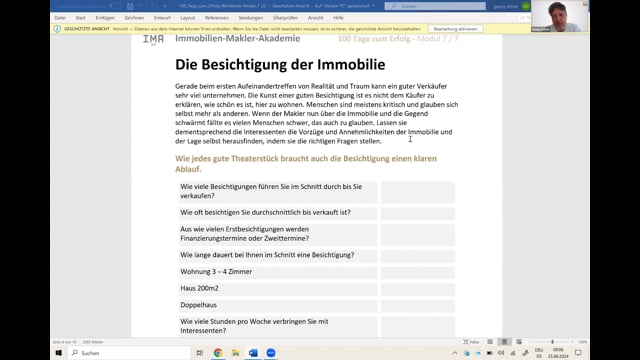Viewport: 640px width, 360px height.
Task: Switch to the Layout ribbon tab
Action: coord(187,18)
